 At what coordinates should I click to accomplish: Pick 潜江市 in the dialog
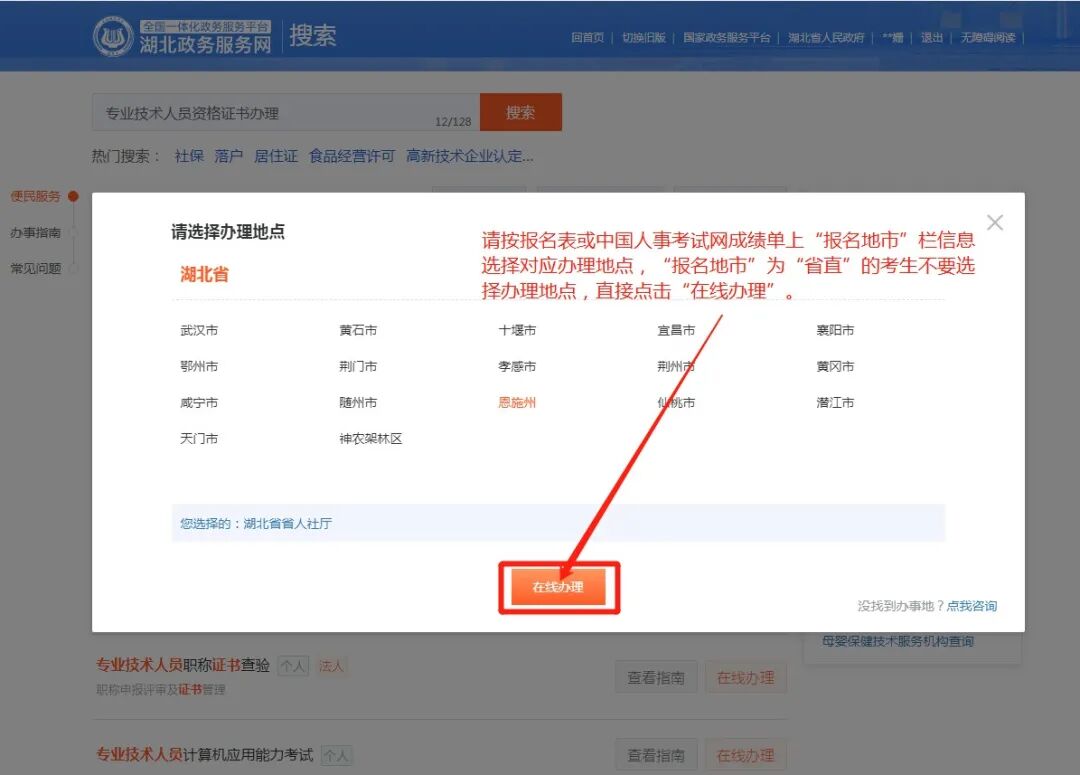pos(835,403)
